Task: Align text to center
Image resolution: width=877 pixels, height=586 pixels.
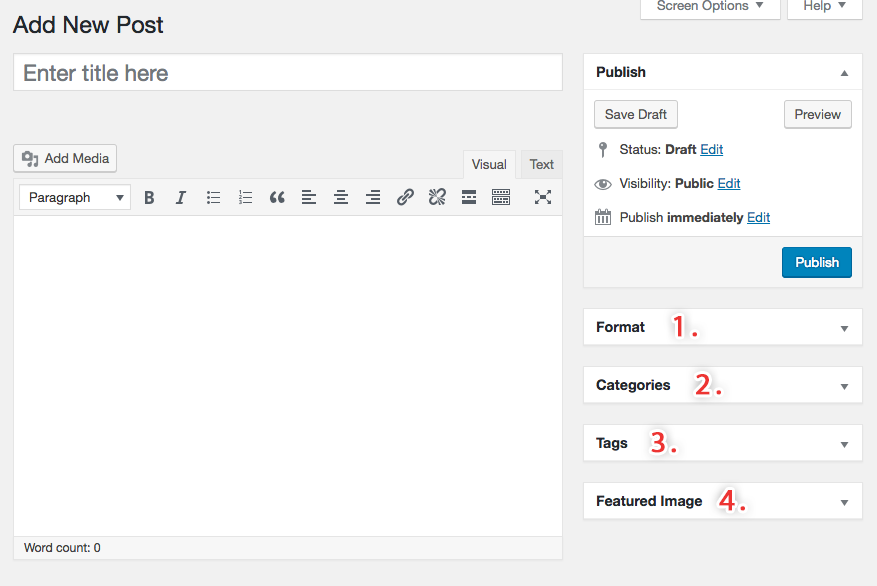Action: 341,198
